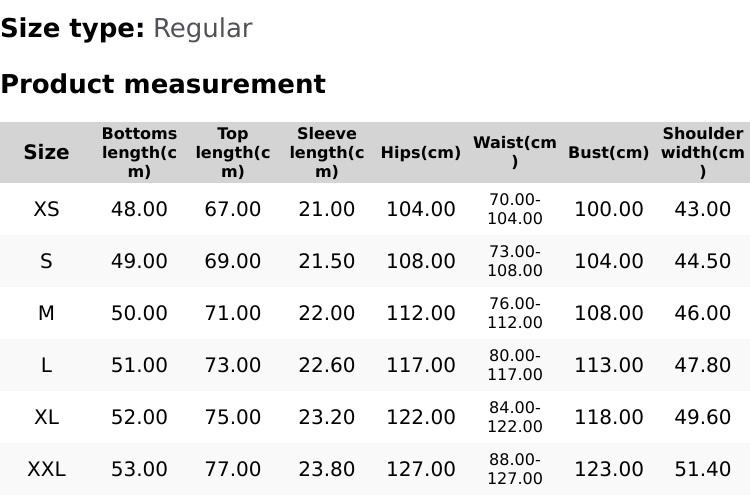Select the Bust(cm) column header

click(609, 153)
